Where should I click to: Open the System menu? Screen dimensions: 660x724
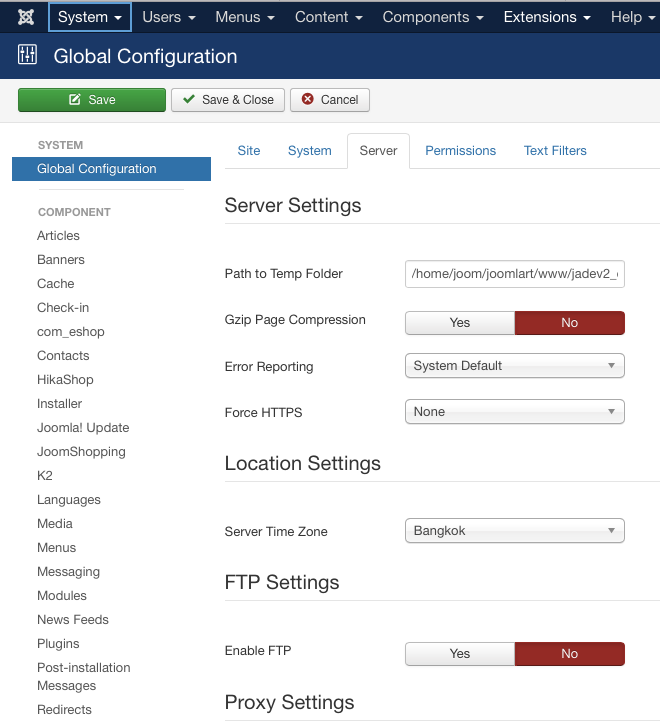tap(90, 17)
